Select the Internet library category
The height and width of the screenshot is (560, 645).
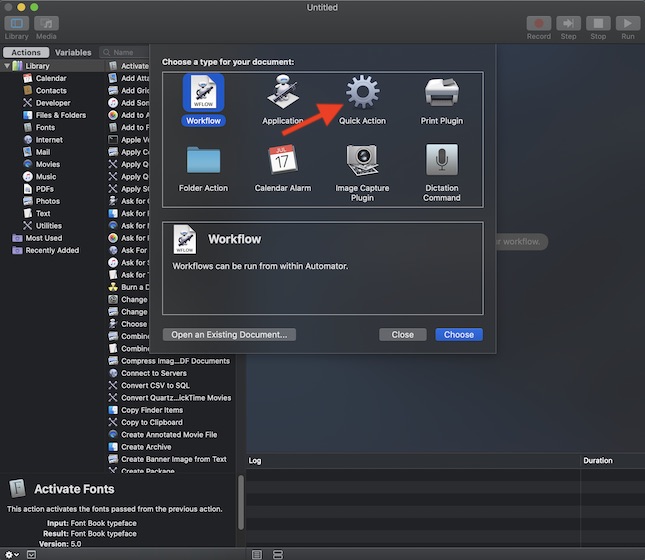[x=49, y=140]
